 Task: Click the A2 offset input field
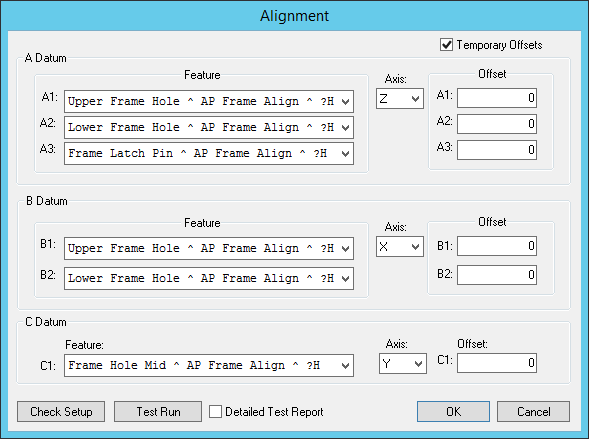click(497, 124)
